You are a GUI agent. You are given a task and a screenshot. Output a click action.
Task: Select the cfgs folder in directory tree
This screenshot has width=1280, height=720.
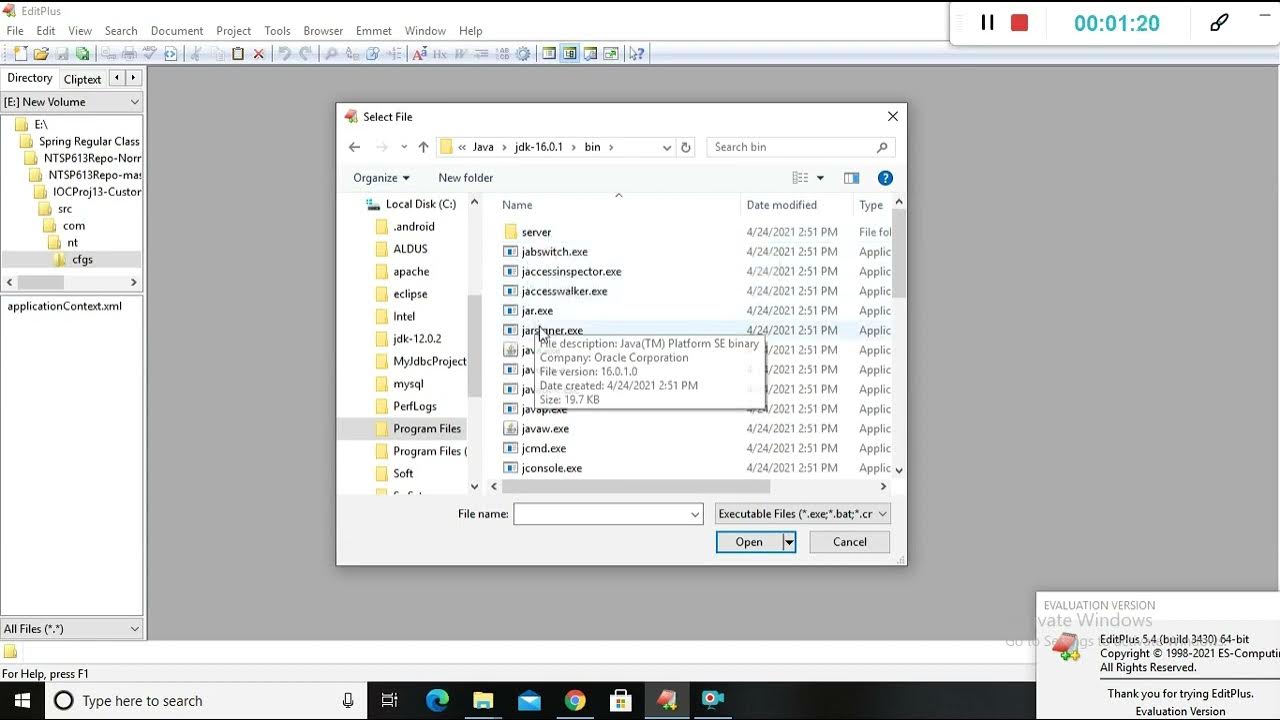pyautogui.click(x=82, y=260)
